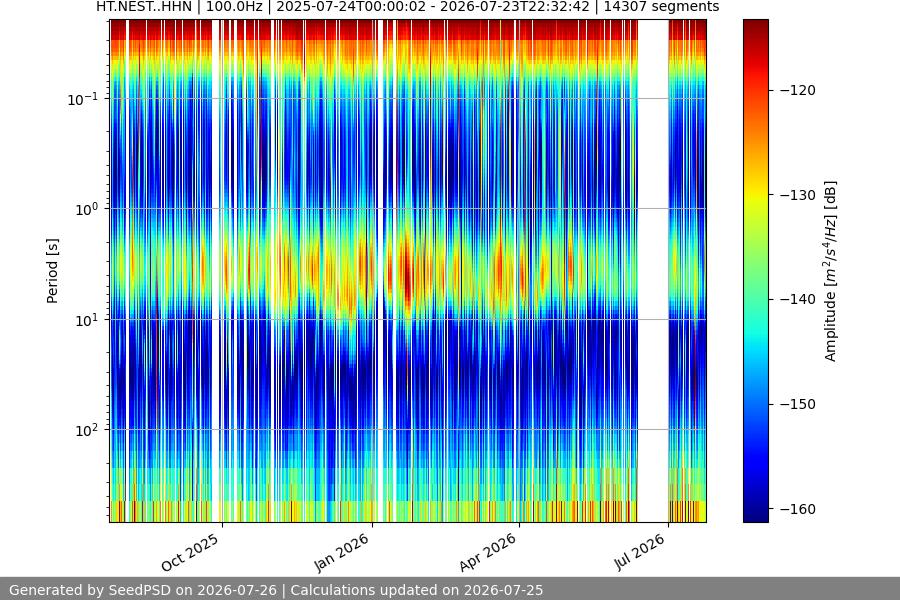Viewport: 900px width, 600px height.
Task: Click the amplitude colorbar gradient strip
Action: tap(755, 271)
